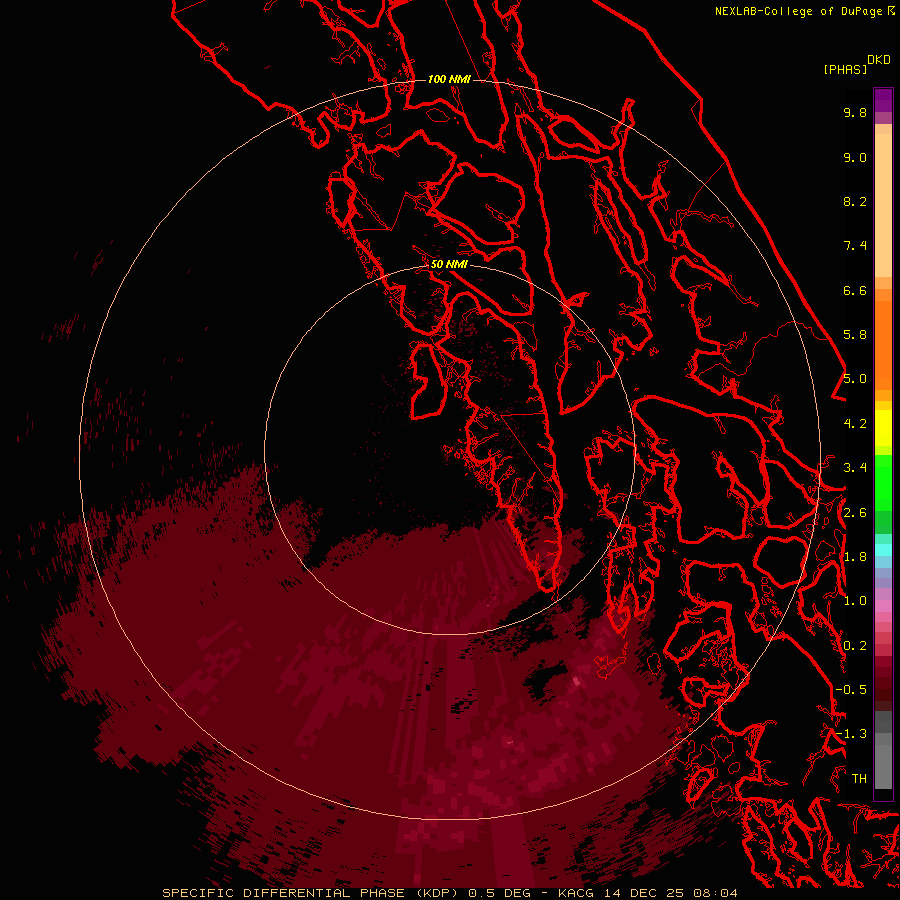
Task: Click the [PHAS] legend label
Action: tap(845, 69)
